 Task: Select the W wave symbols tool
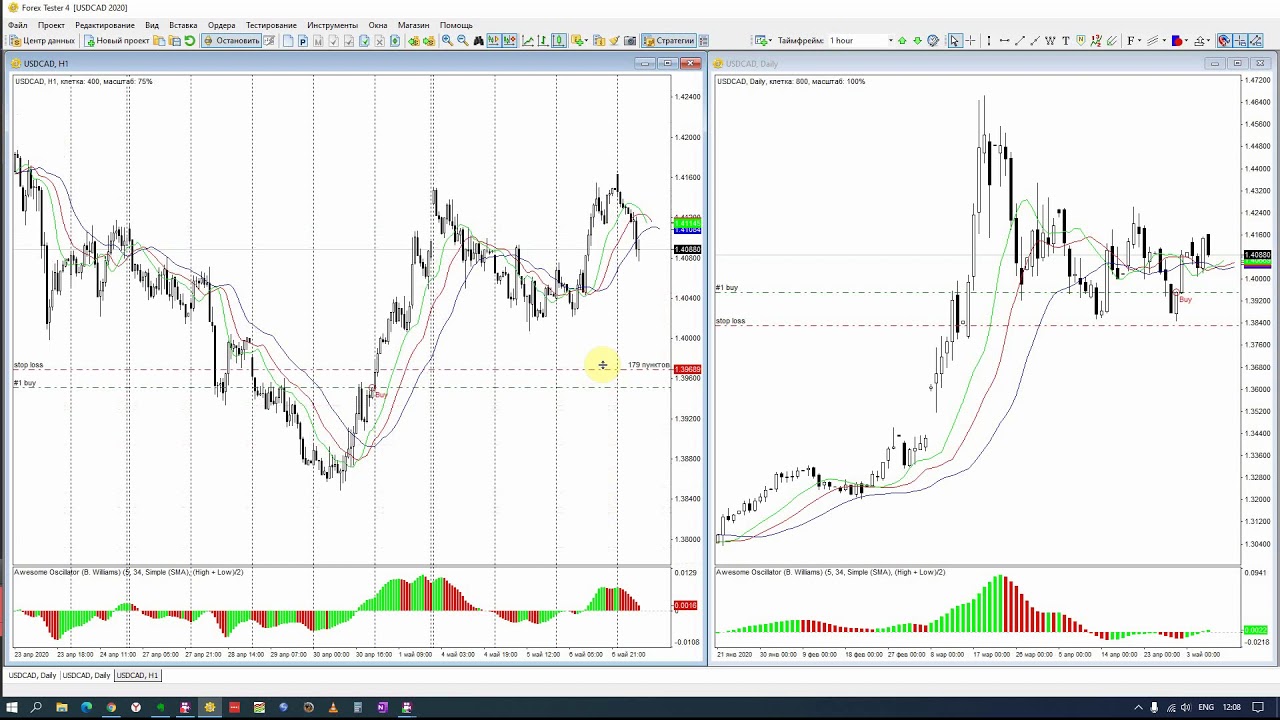click(1050, 41)
